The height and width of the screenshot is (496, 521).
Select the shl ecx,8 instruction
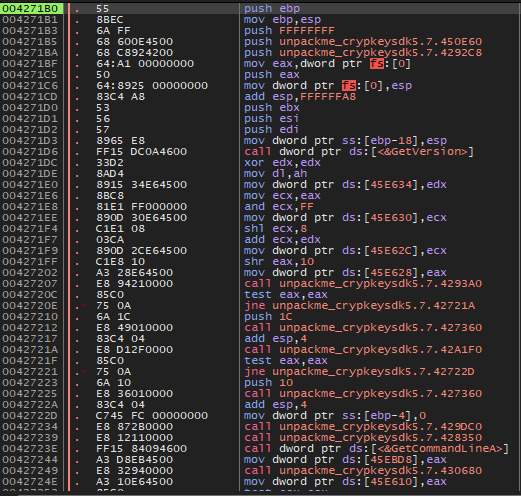click(275, 228)
